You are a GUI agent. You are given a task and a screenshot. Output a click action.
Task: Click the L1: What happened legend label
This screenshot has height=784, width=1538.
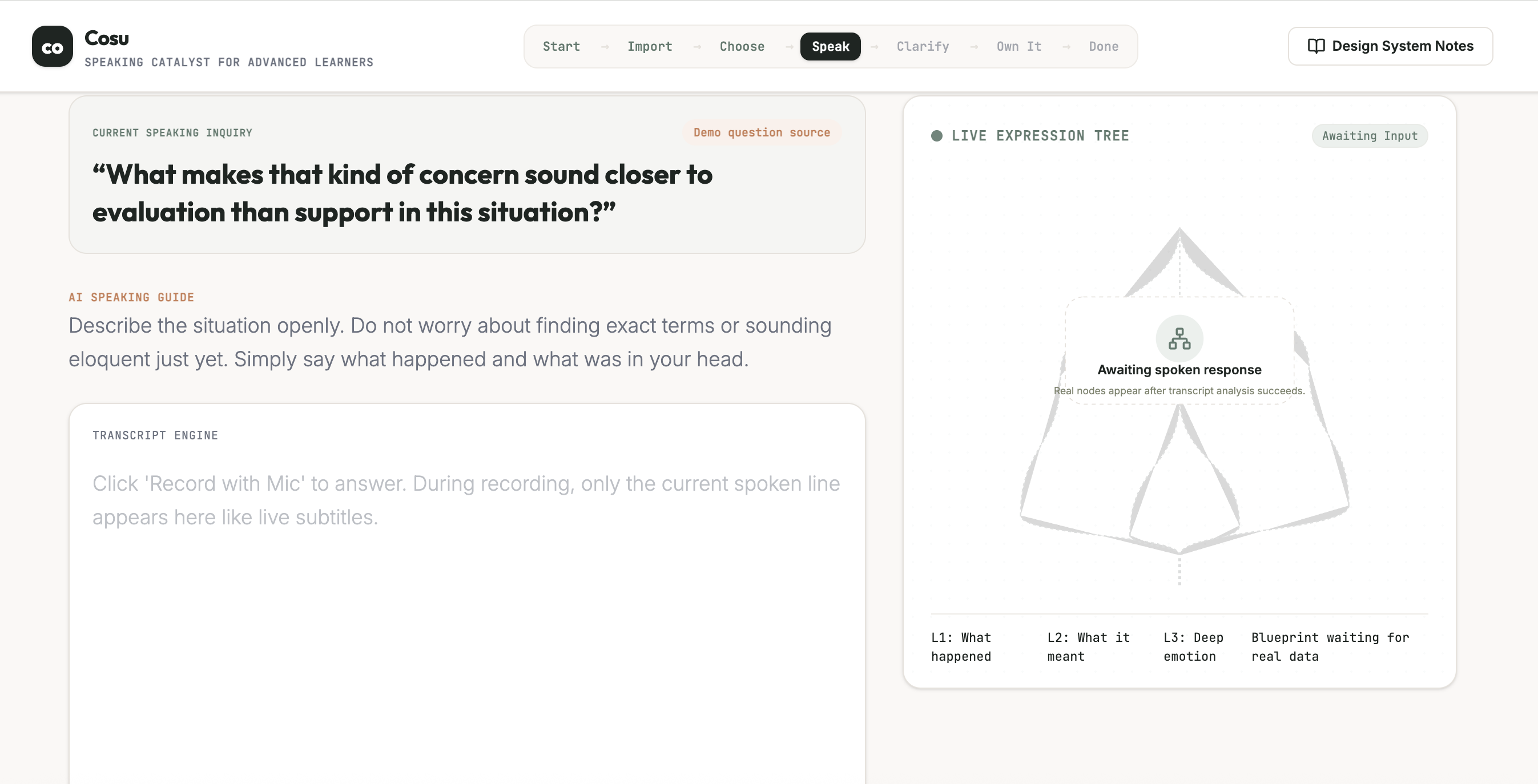coord(961,646)
